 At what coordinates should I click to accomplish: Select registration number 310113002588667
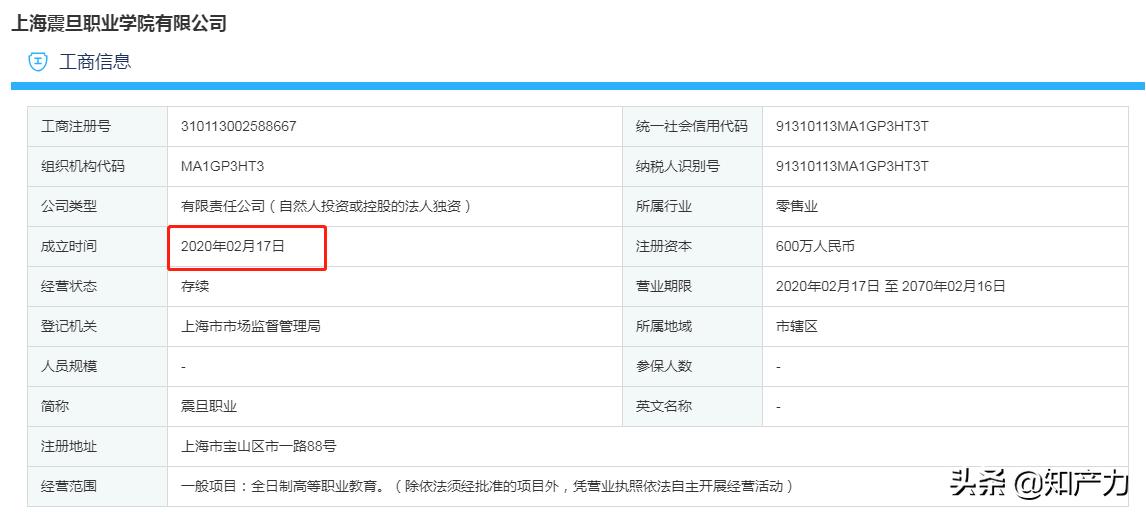point(238,126)
